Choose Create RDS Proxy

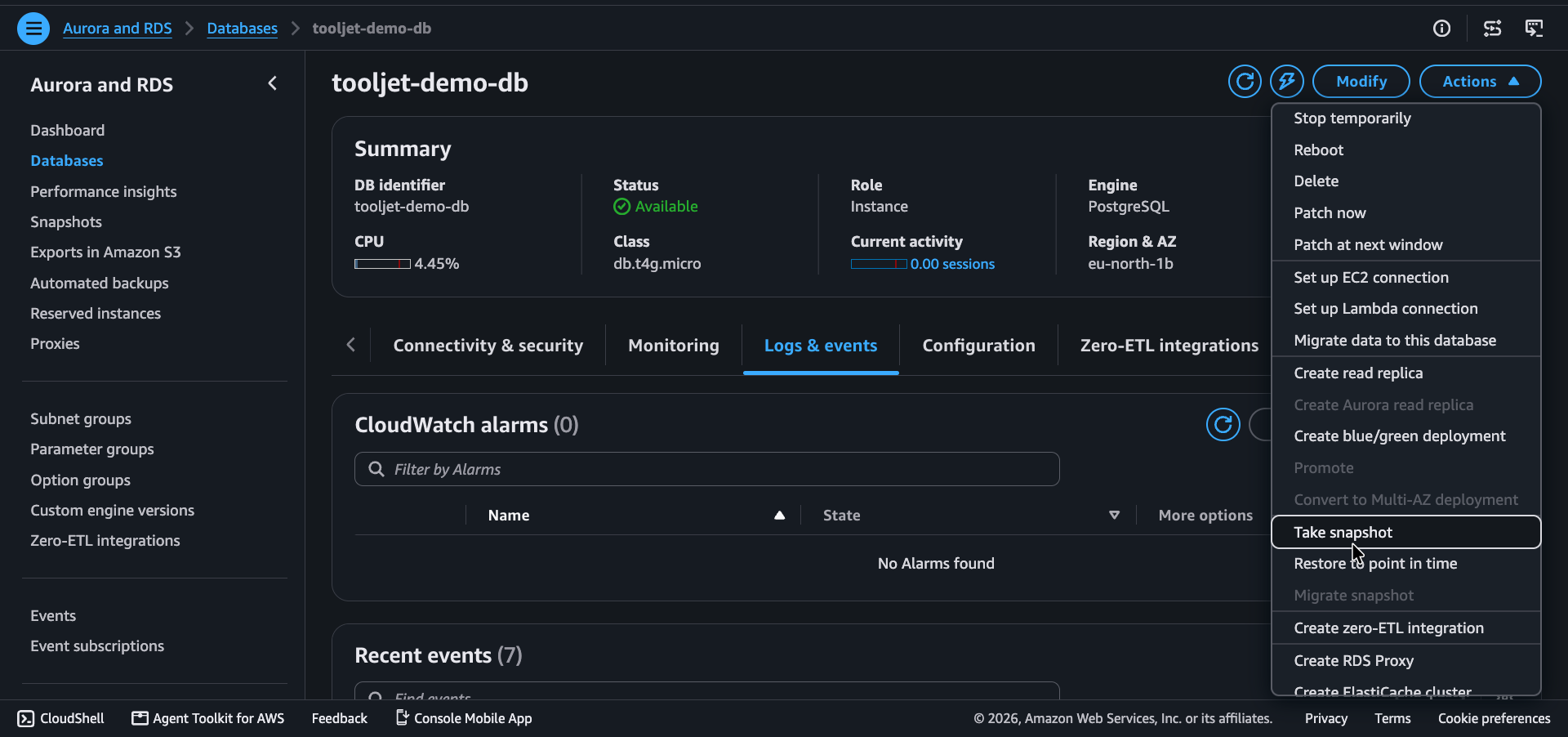coord(1406,661)
